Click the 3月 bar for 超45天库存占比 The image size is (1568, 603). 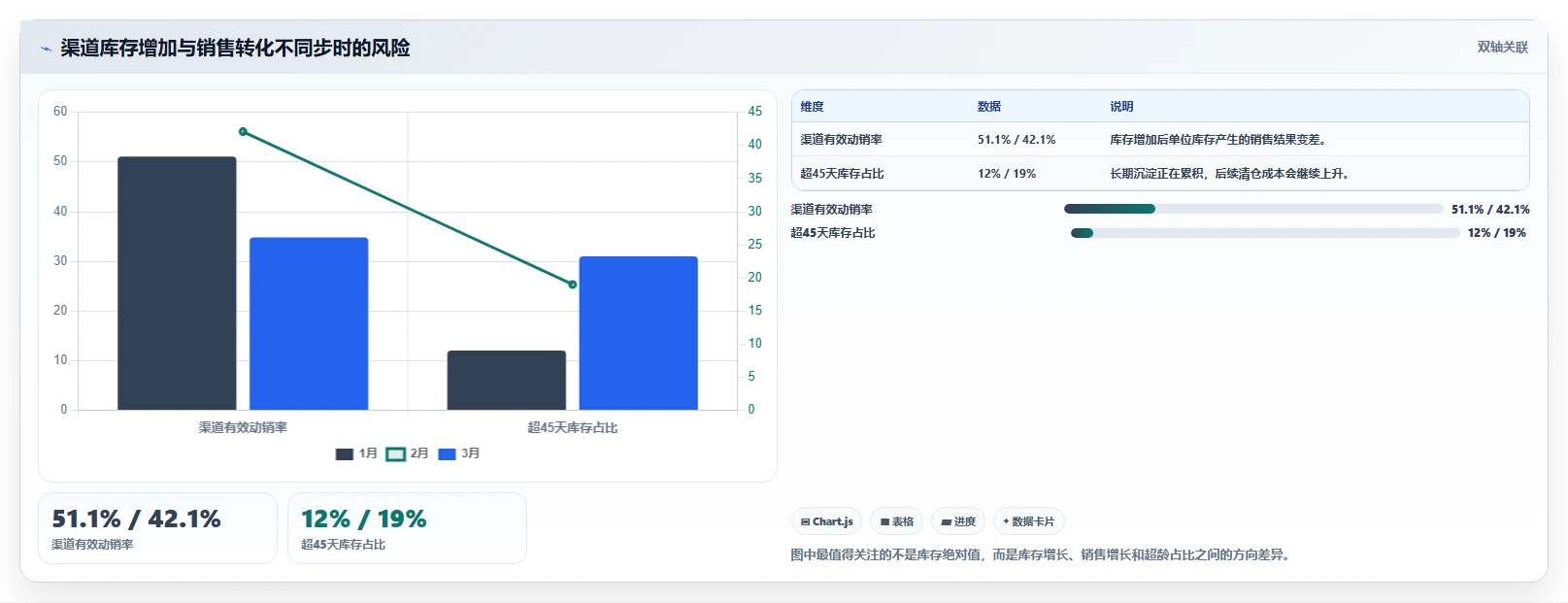639,333
